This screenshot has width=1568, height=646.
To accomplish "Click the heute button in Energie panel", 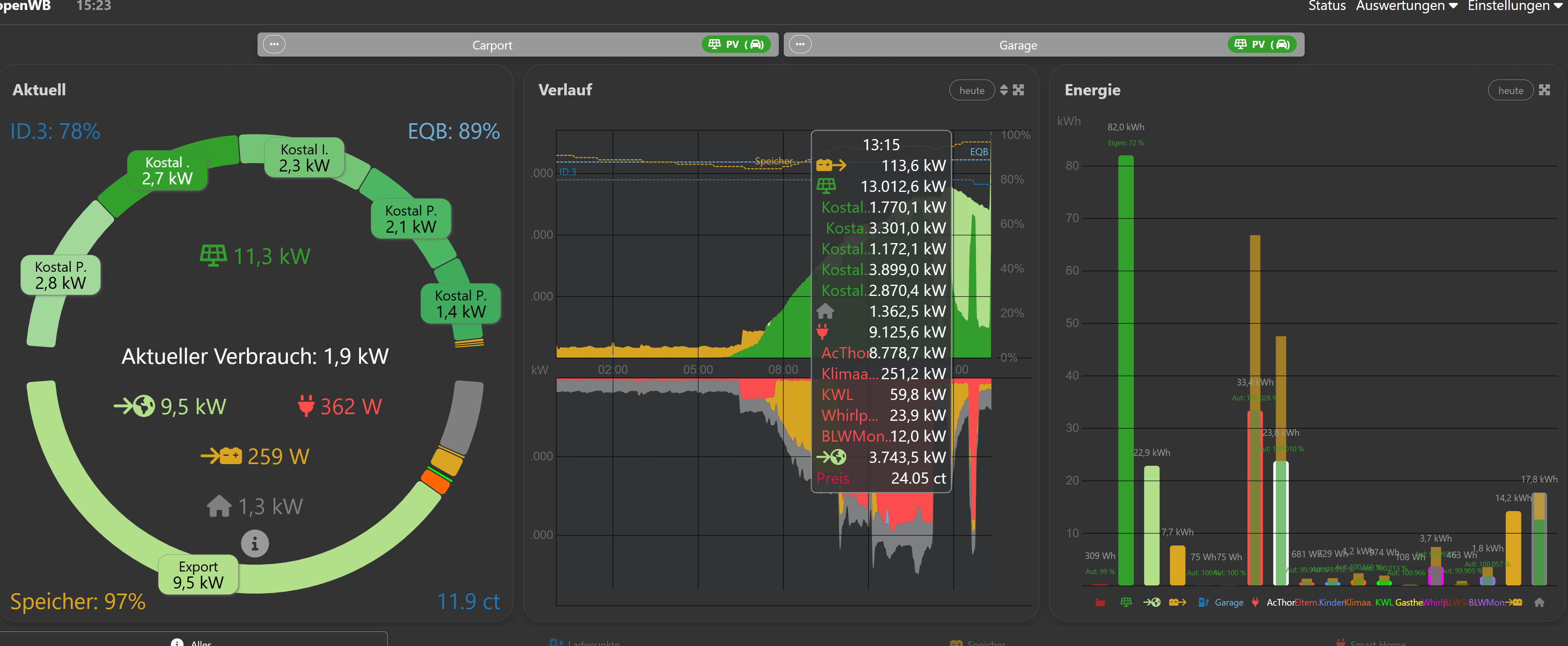I will (x=1510, y=90).
